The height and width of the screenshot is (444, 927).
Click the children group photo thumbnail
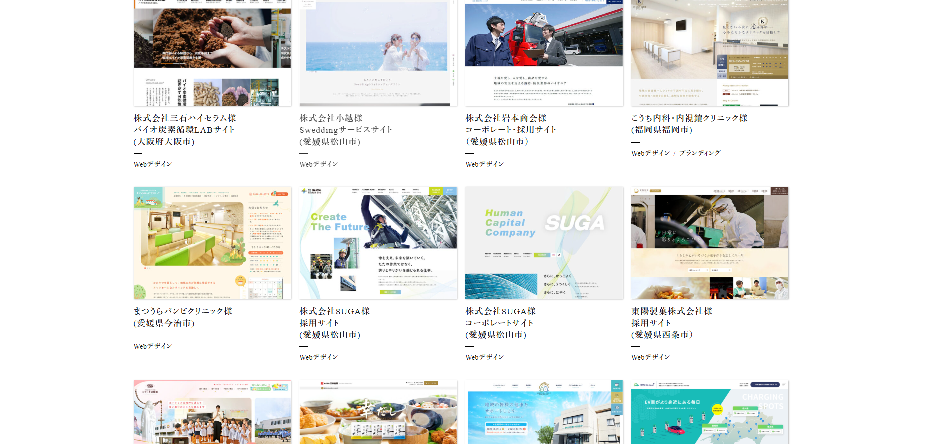pyautogui.click(x=212, y=412)
